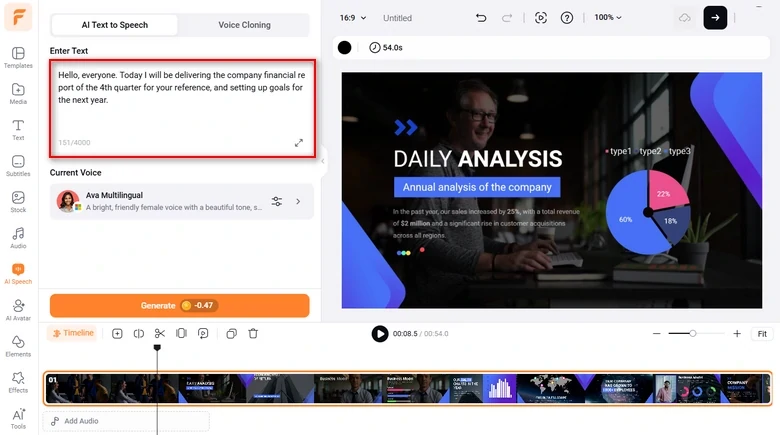Switch to the AI Text to Speech tab
Screen dimensions: 780x435
click(x=114, y=25)
